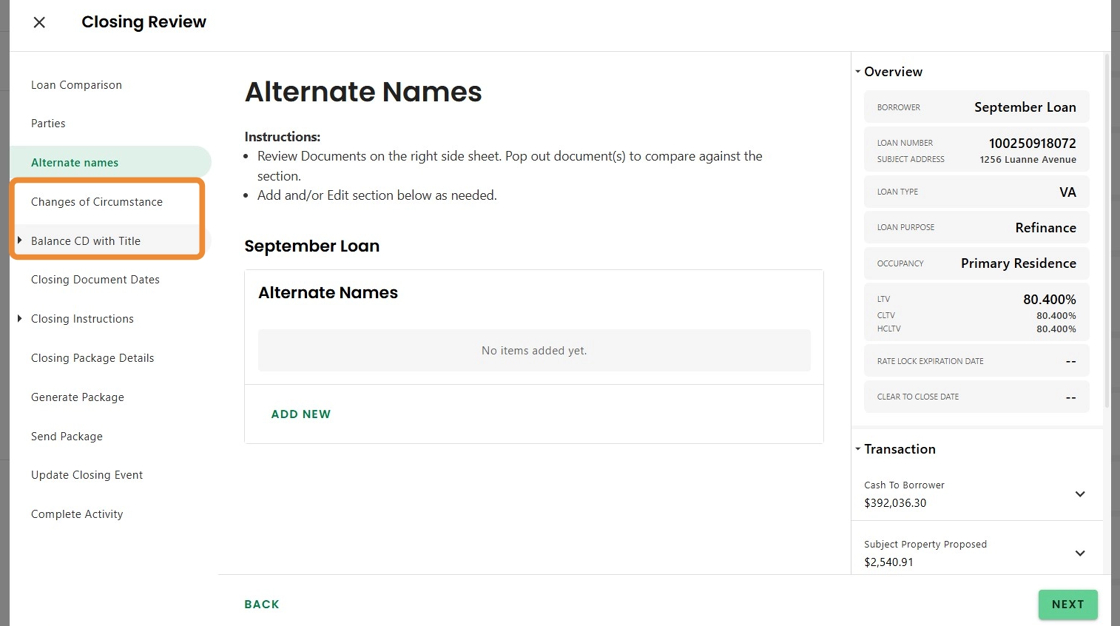Go to Parties section

[x=48, y=124]
